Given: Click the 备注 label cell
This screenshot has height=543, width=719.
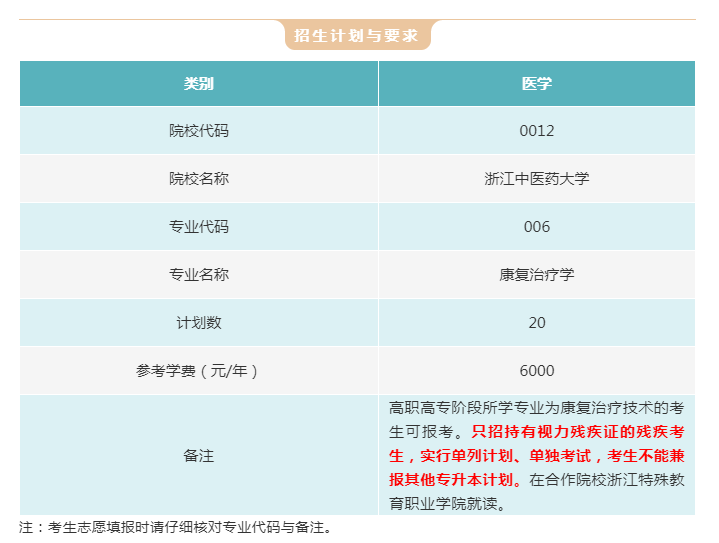Looking at the screenshot, I should (199, 455).
